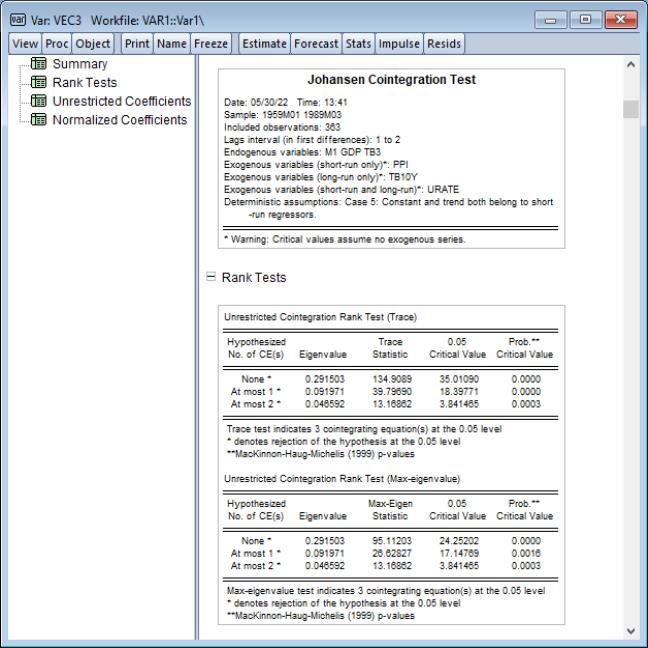Click the Name button
The height and width of the screenshot is (648, 648).
point(171,44)
